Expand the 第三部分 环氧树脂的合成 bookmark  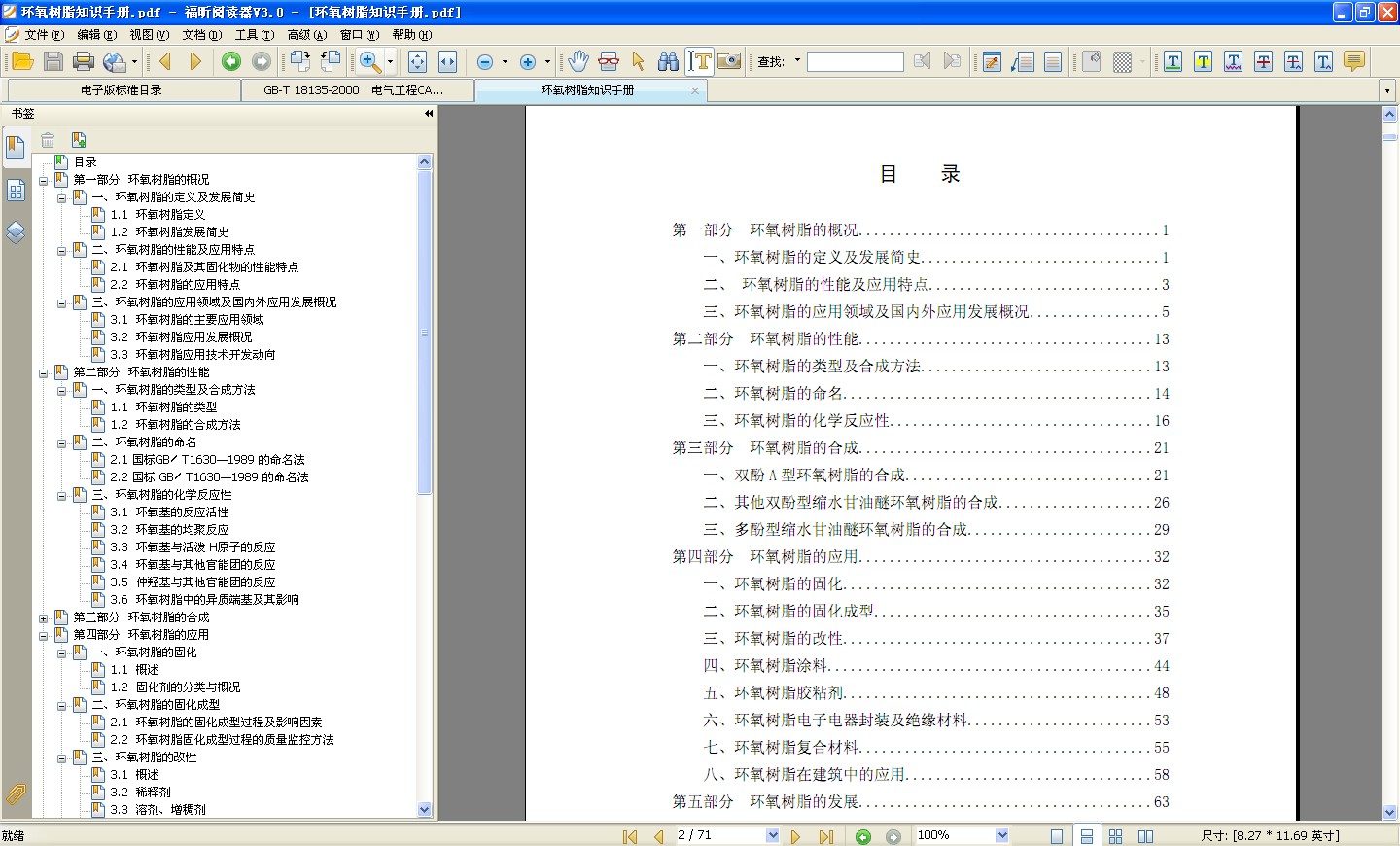pyautogui.click(x=44, y=617)
